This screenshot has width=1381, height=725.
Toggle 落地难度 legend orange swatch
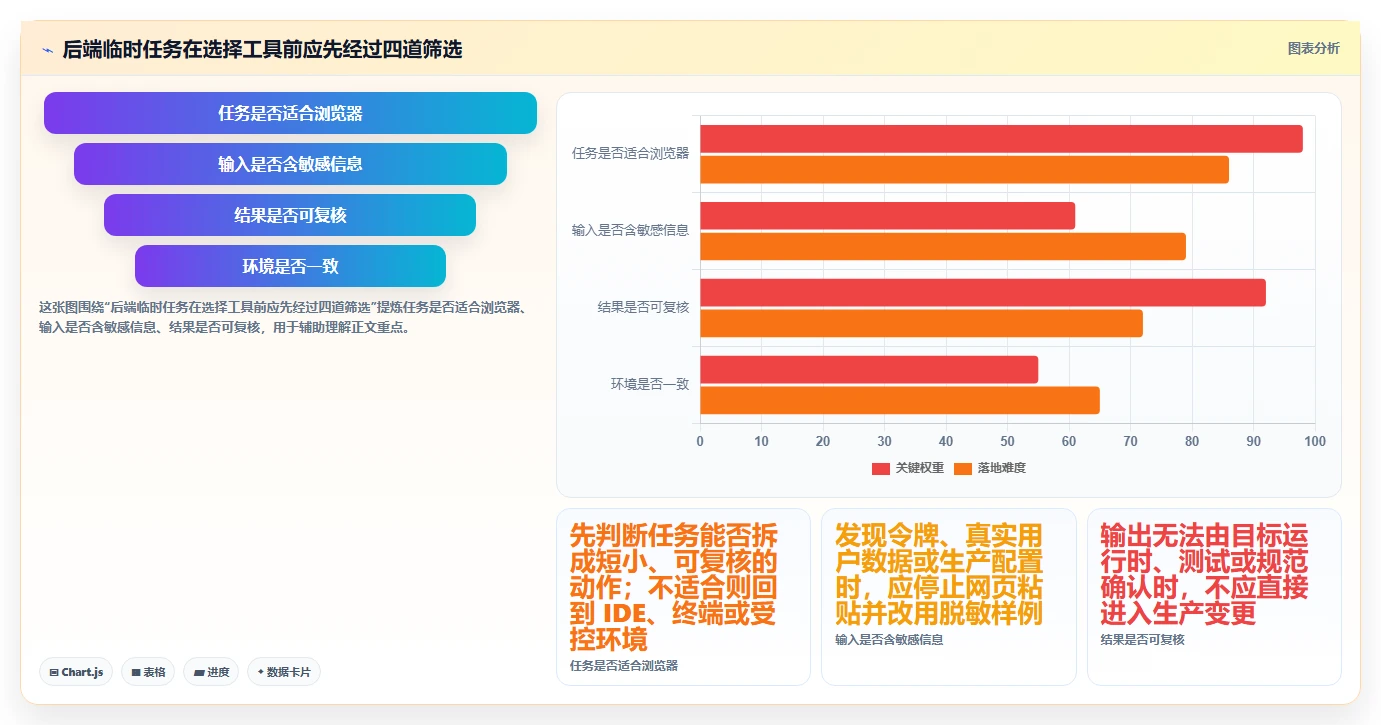(x=963, y=468)
